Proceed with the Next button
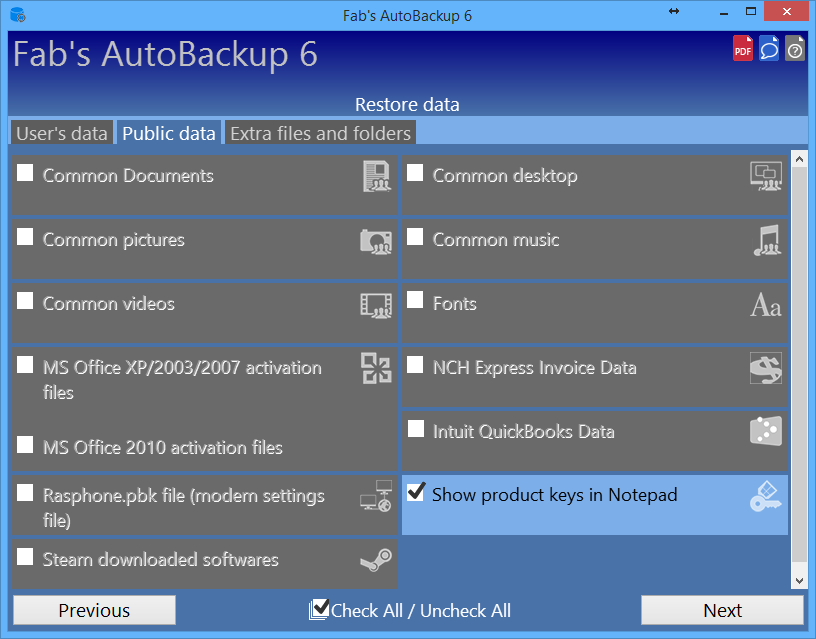Viewport: 816px width, 639px height. [722, 610]
